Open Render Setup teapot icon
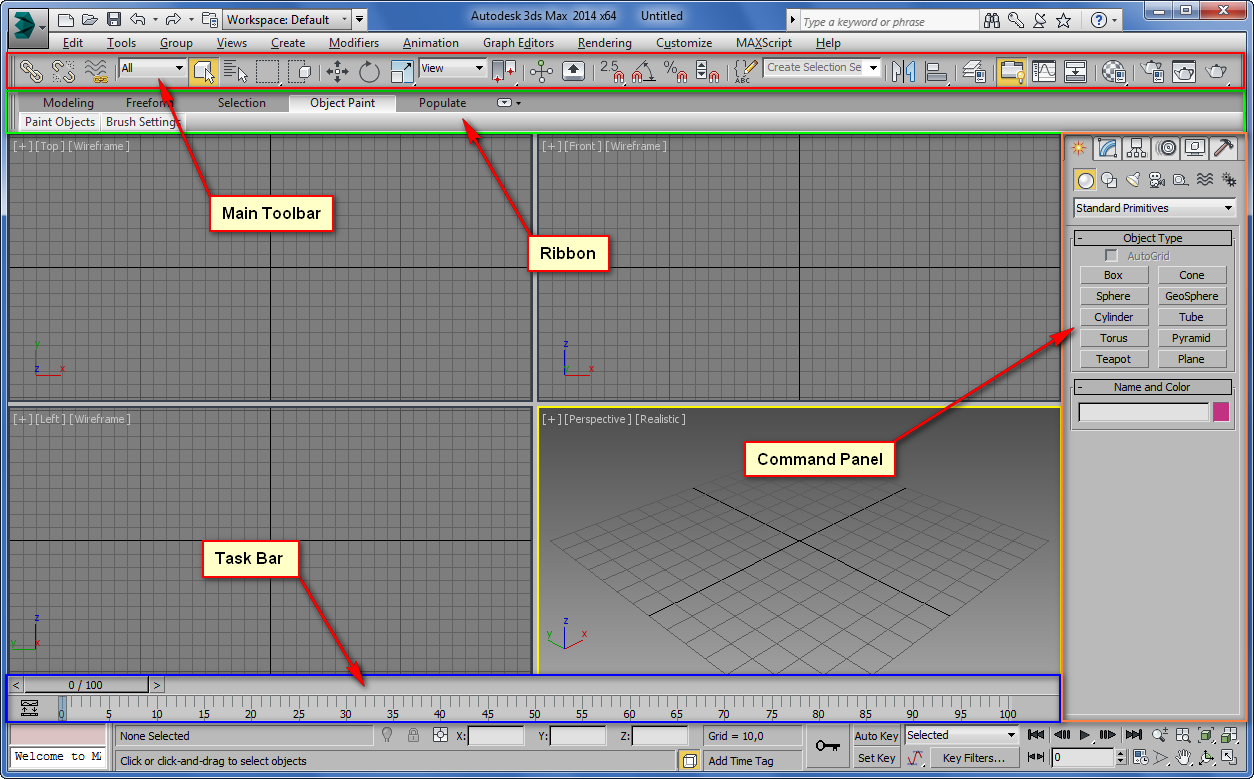This screenshot has height=779, width=1254. pos(1153,71)
